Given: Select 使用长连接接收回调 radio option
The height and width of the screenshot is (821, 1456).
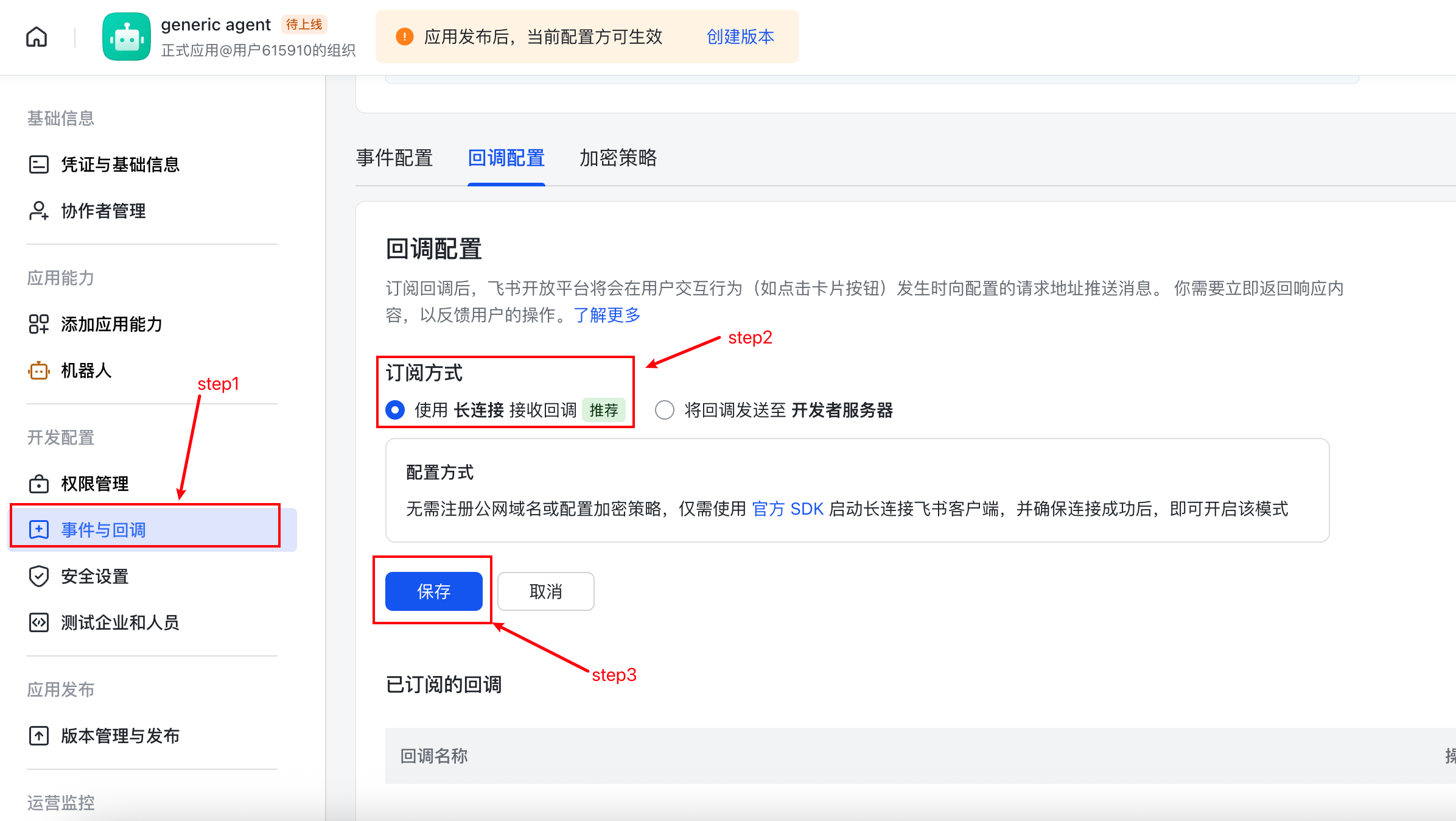Looking at the screenshot, I should [x=395, y=410].
